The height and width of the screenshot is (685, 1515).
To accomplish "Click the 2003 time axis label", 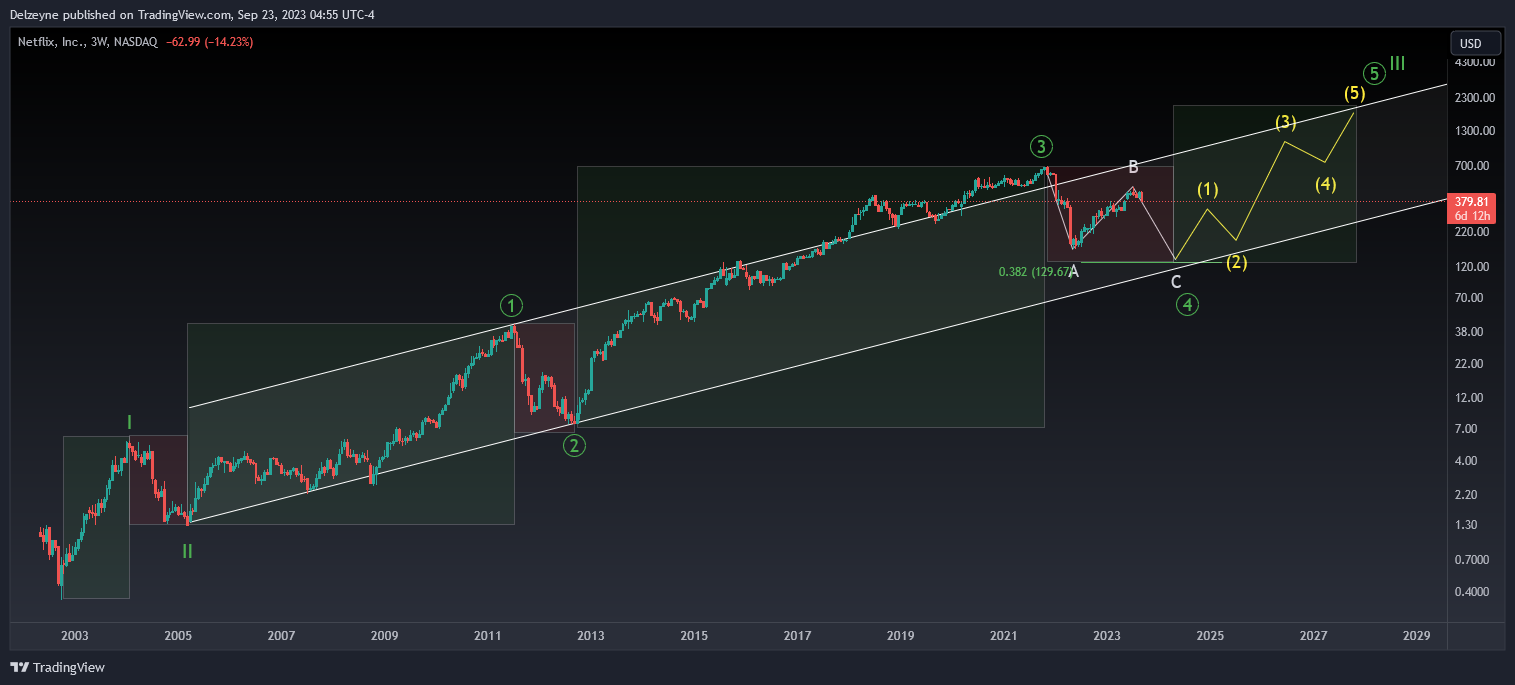I will pos(75,636).
